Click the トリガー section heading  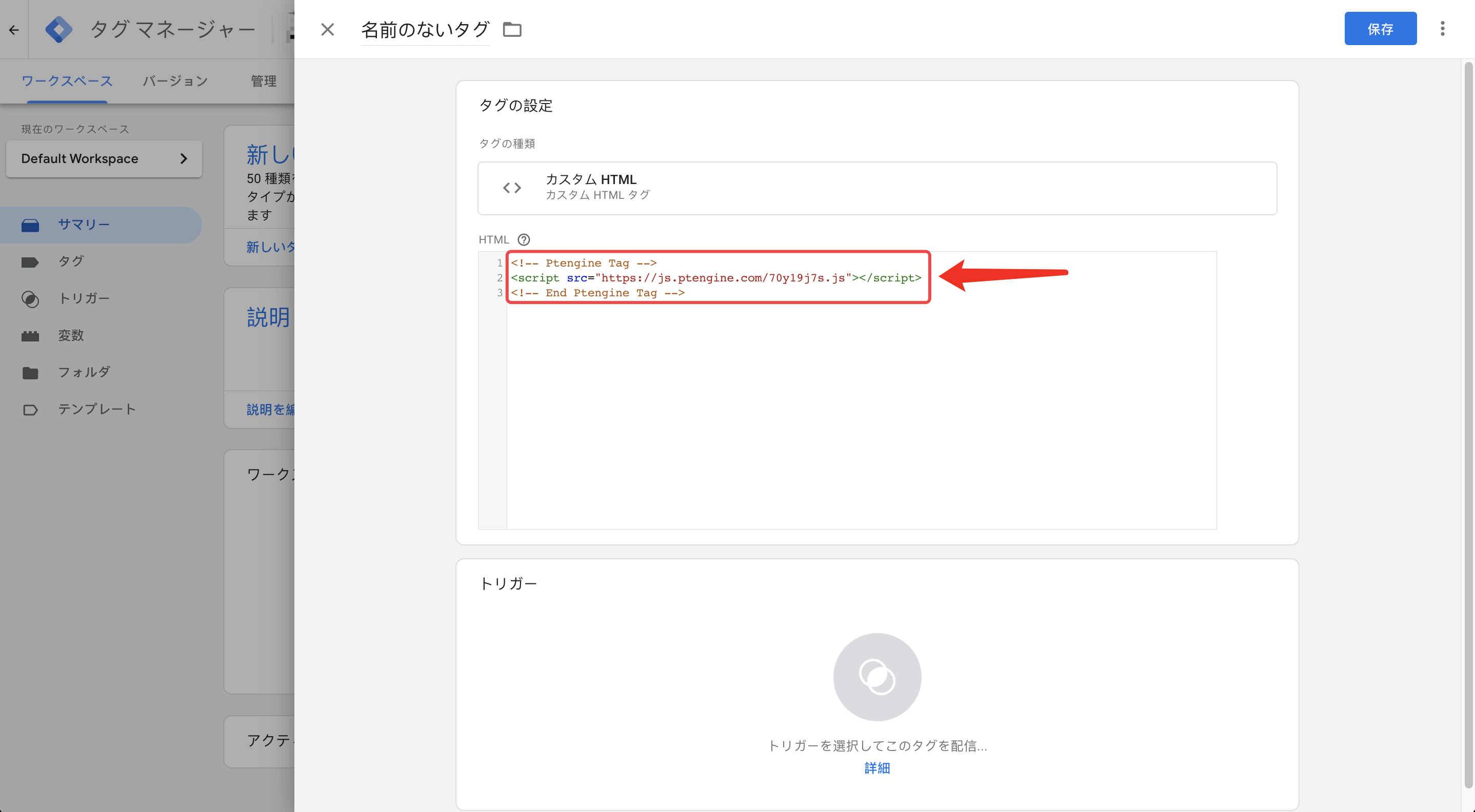tap(508, 583)
